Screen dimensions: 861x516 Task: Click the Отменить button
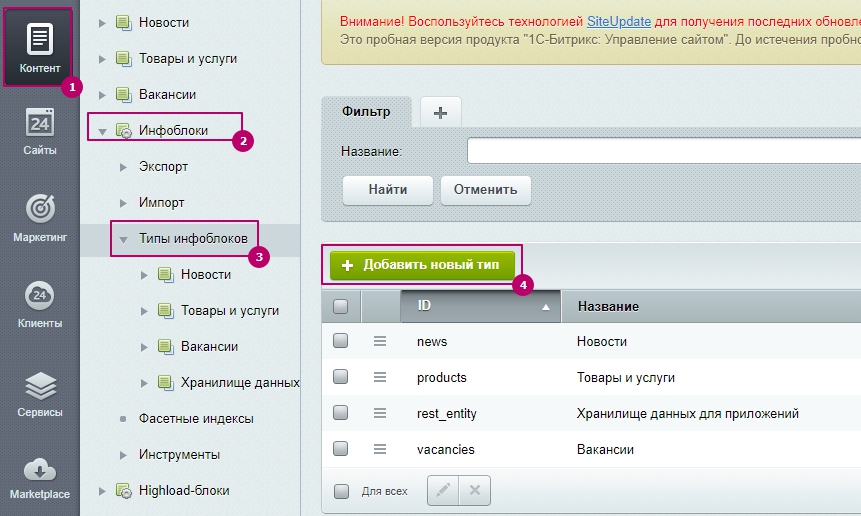485,190
